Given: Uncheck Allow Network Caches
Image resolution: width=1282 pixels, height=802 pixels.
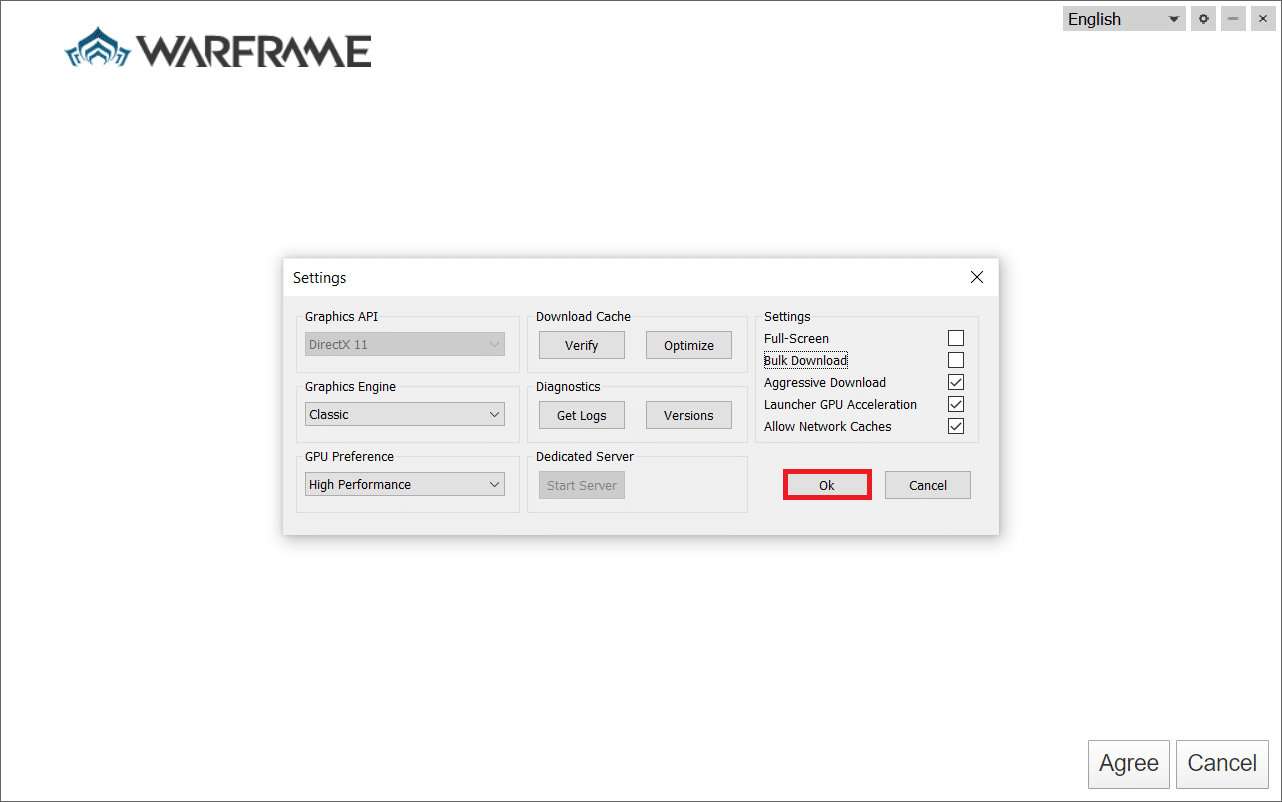Looking at the screenshot, I should [x=956, y=426].
